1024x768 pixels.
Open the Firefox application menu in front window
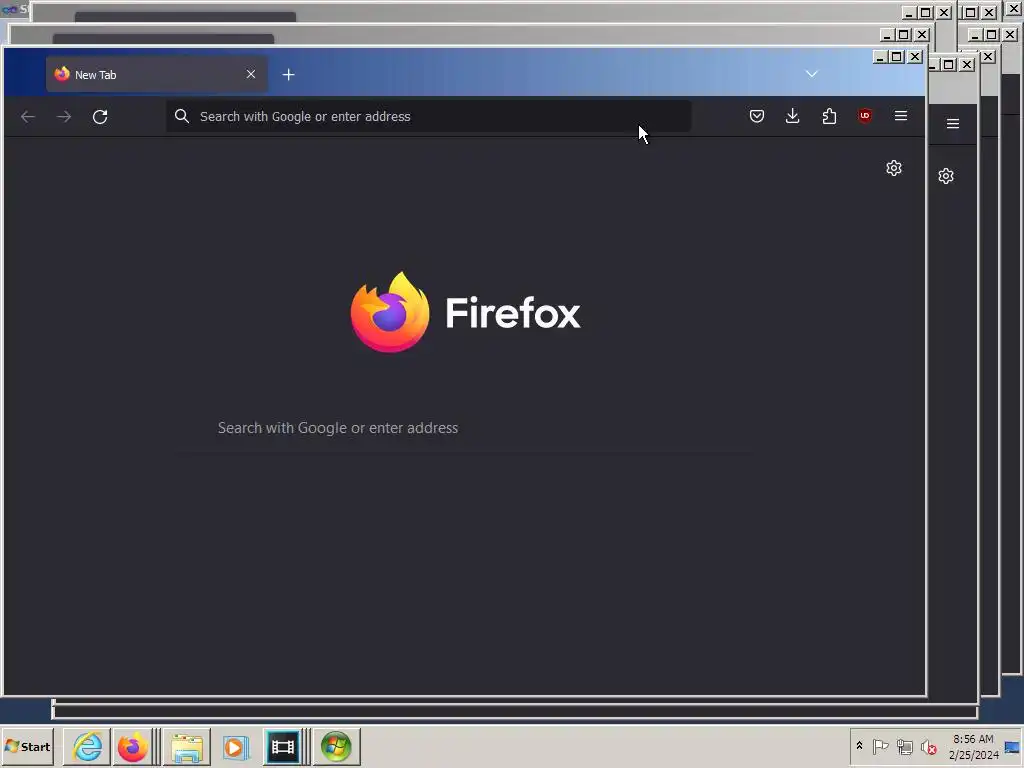click(901, 116)
